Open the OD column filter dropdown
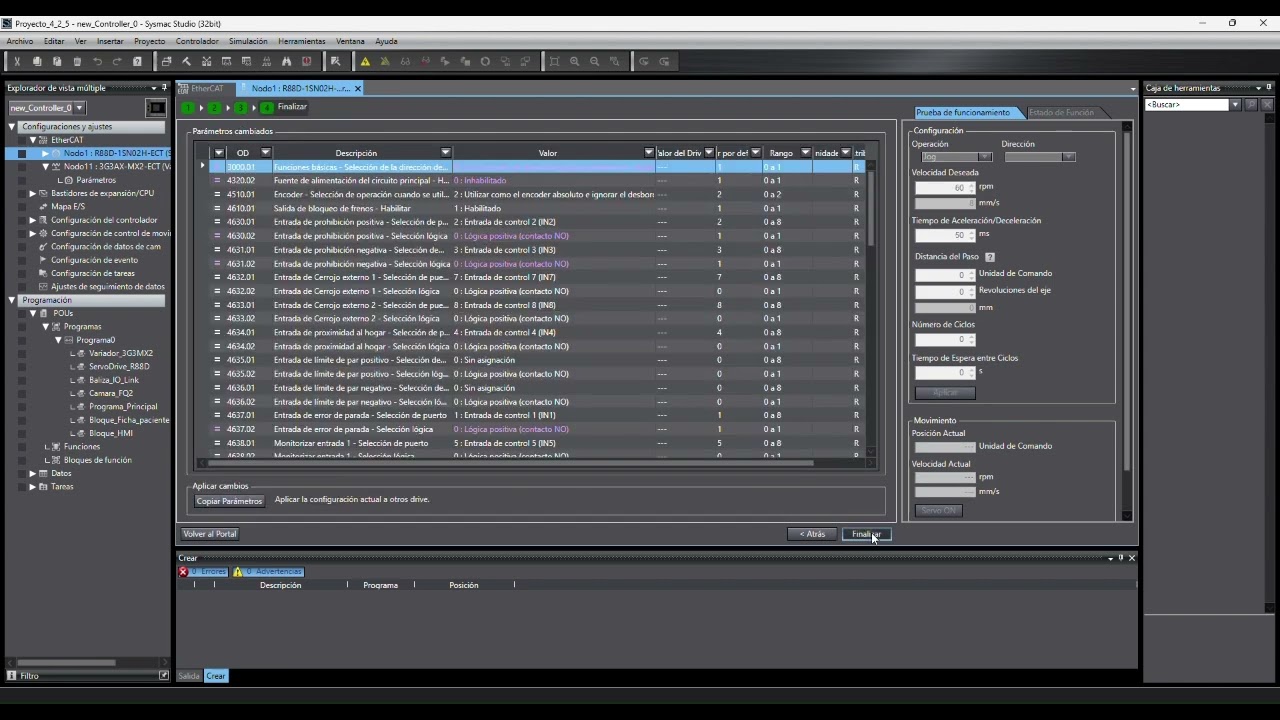1280x720 pixels. click(265, 153)
